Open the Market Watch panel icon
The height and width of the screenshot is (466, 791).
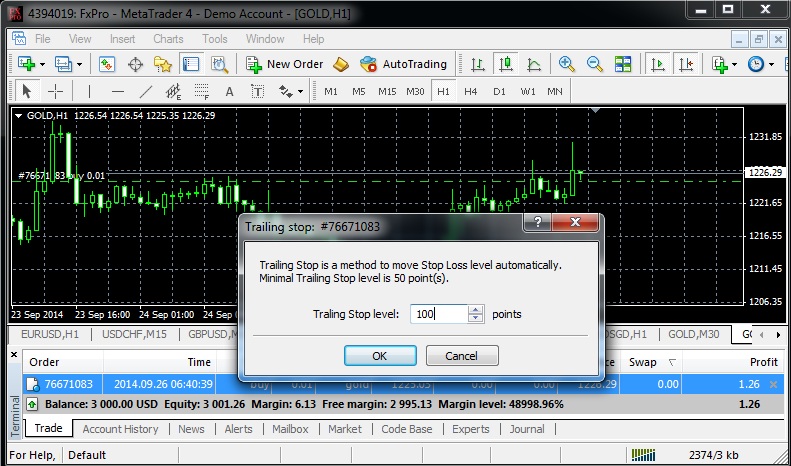click(107, 64)
